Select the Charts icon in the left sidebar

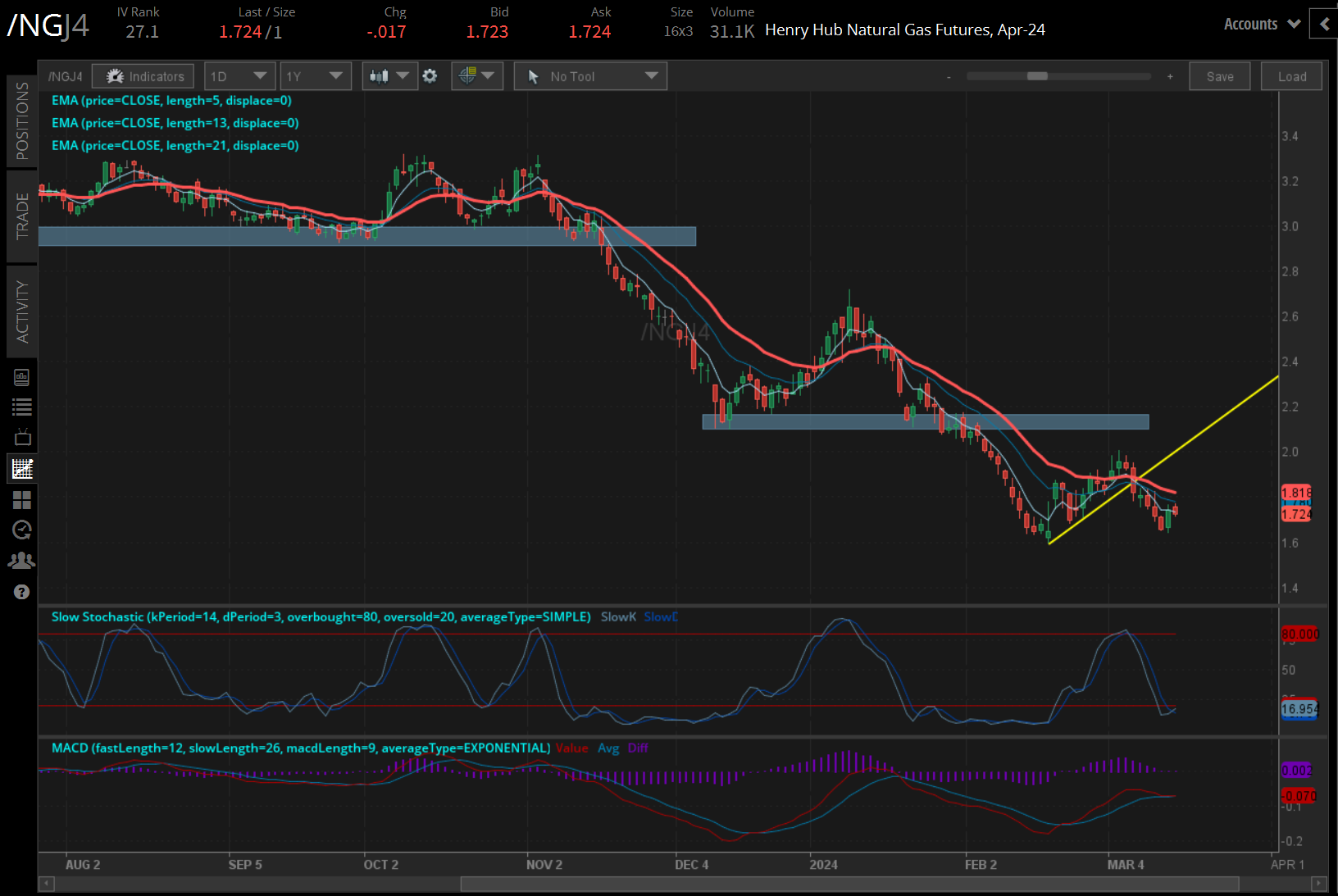pyautogui.click(x=22, y=468)
